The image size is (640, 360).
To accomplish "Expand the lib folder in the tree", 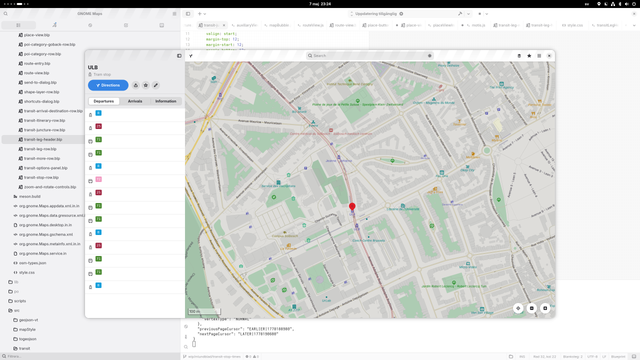I will pos(16,282).
